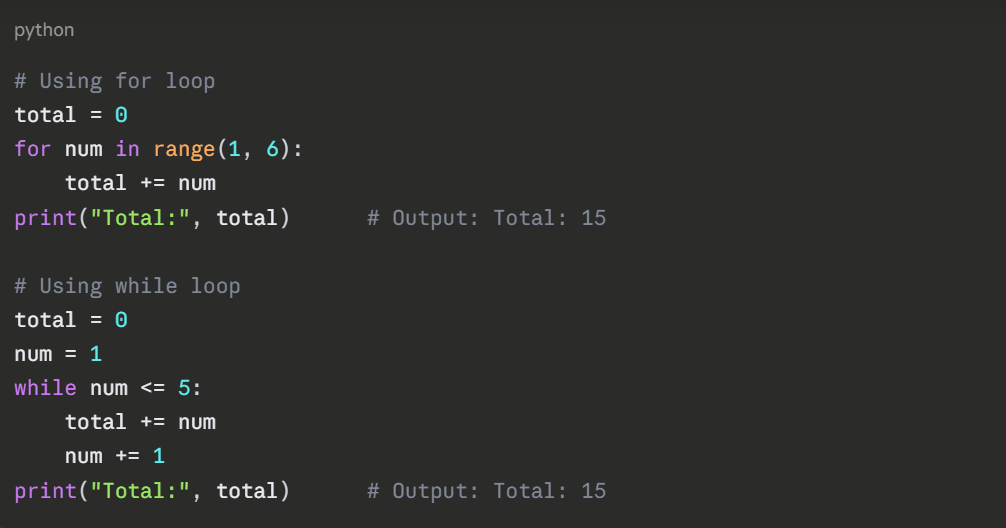This screenshot has height=528, width=1006.
Task: Click the purple "while" keyword
Action: [x=45, y=388]
